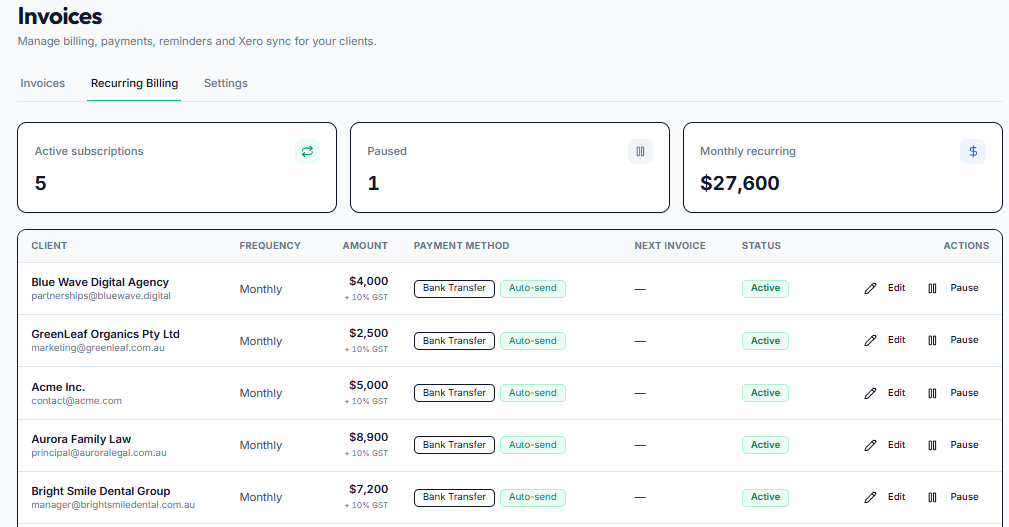Click the Auto-send badge for GreenLeaf Organics
1009x527 pixels.
533,341
